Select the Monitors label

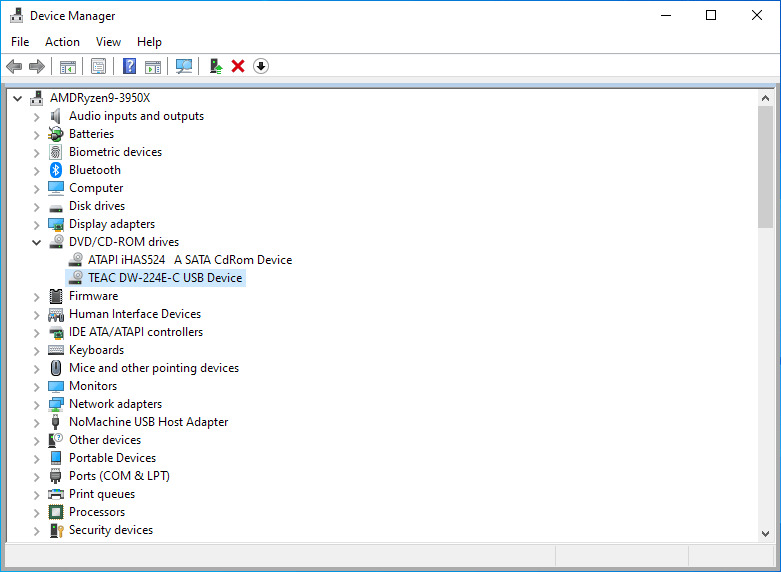click(x=93, y=386)
